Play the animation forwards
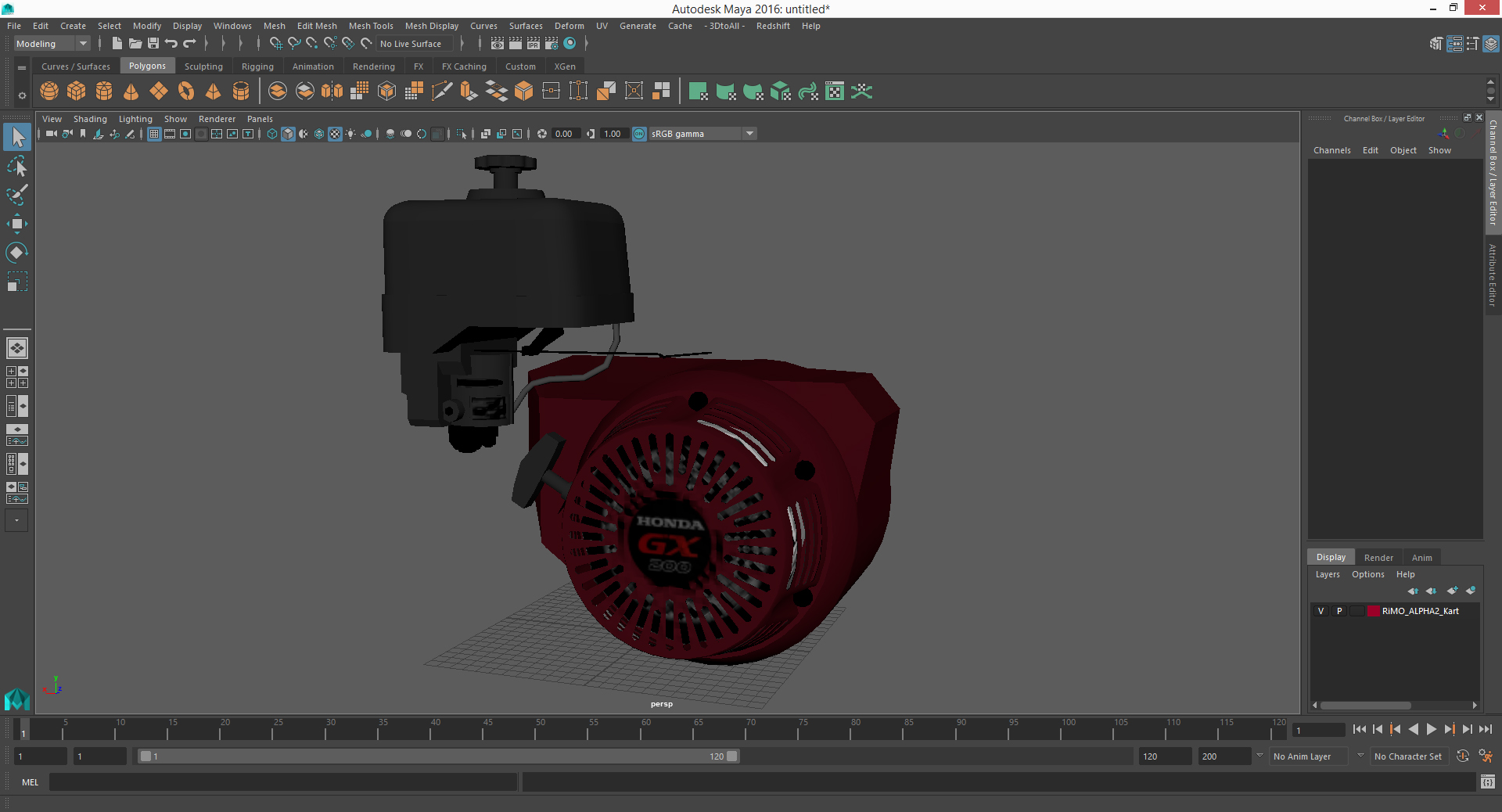 [1431, 729]
